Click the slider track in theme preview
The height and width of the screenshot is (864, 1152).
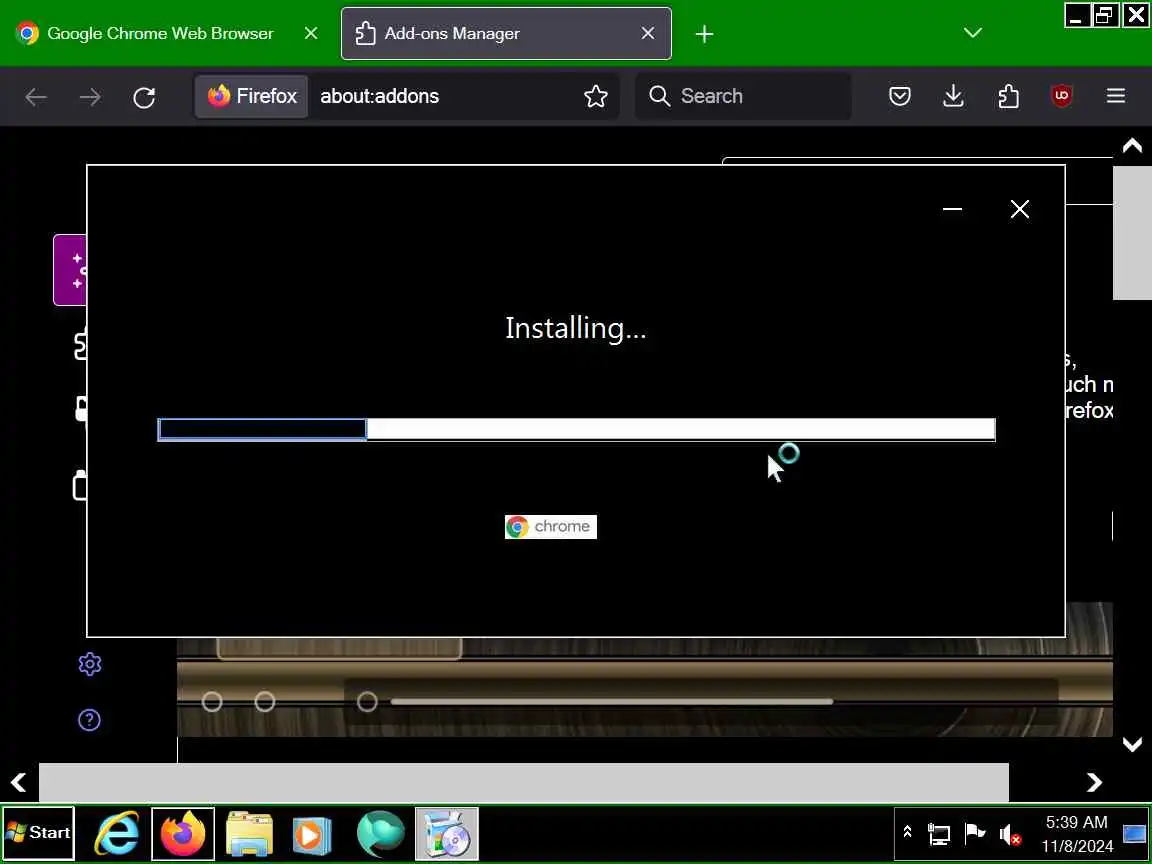611,702
